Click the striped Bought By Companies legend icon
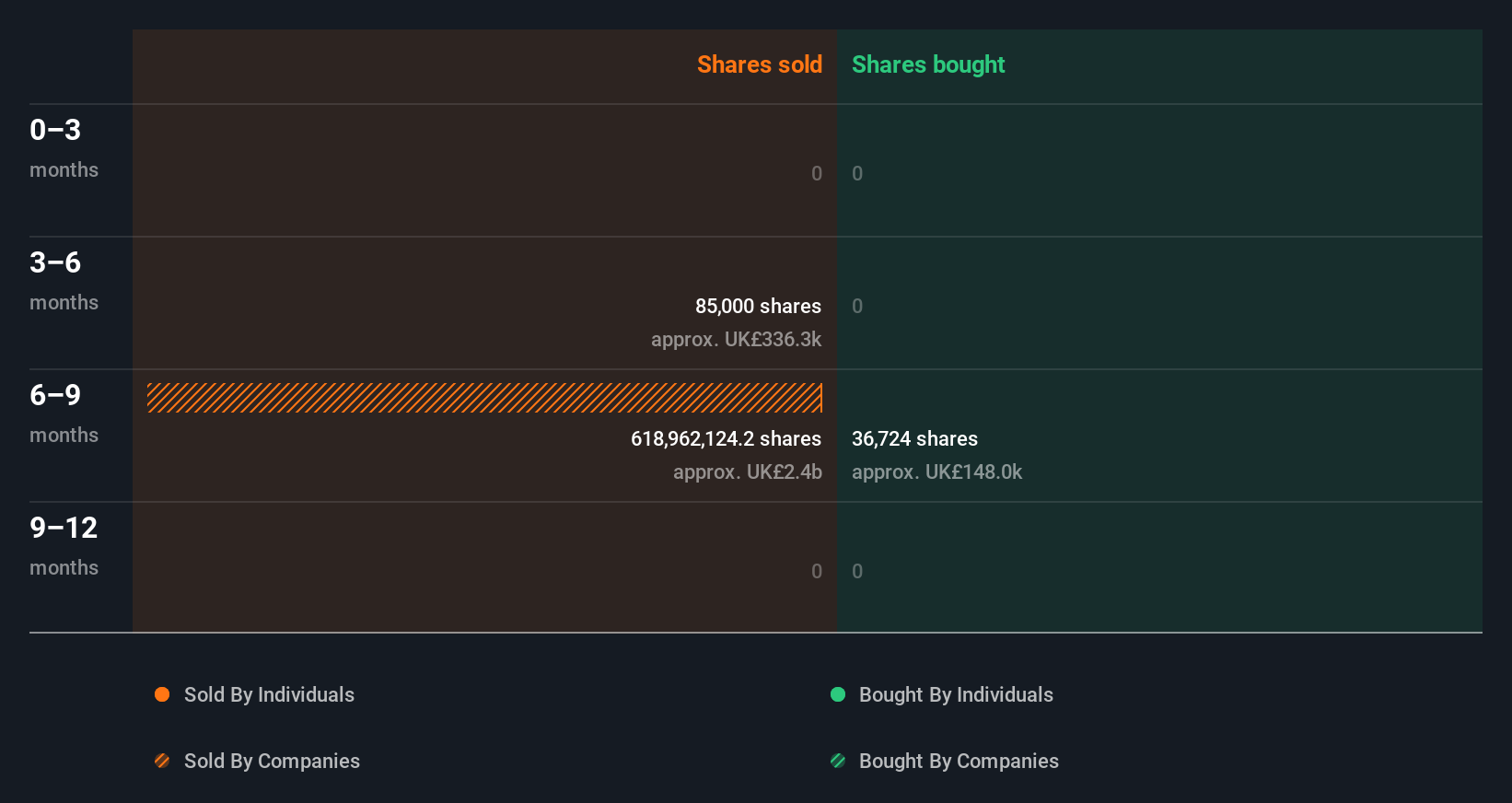This screenshot has height=803, width=1512. [838, 761]
